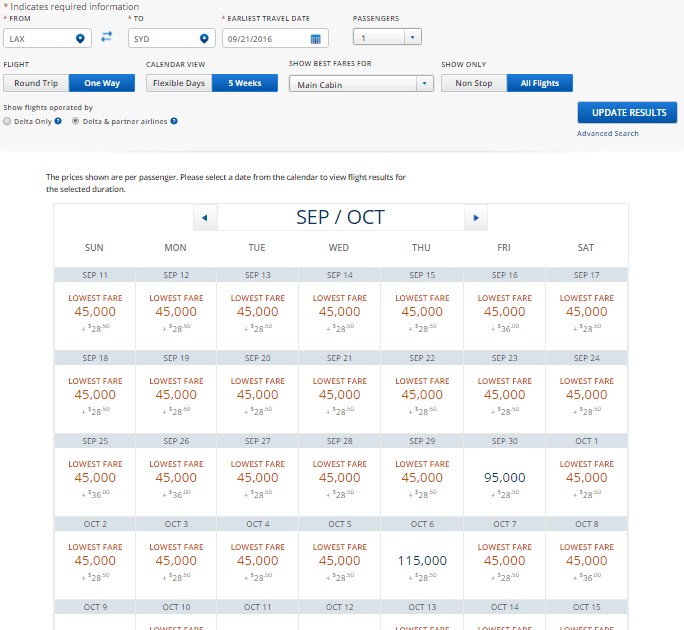Choose 5 Weeks calendar view

245,83
